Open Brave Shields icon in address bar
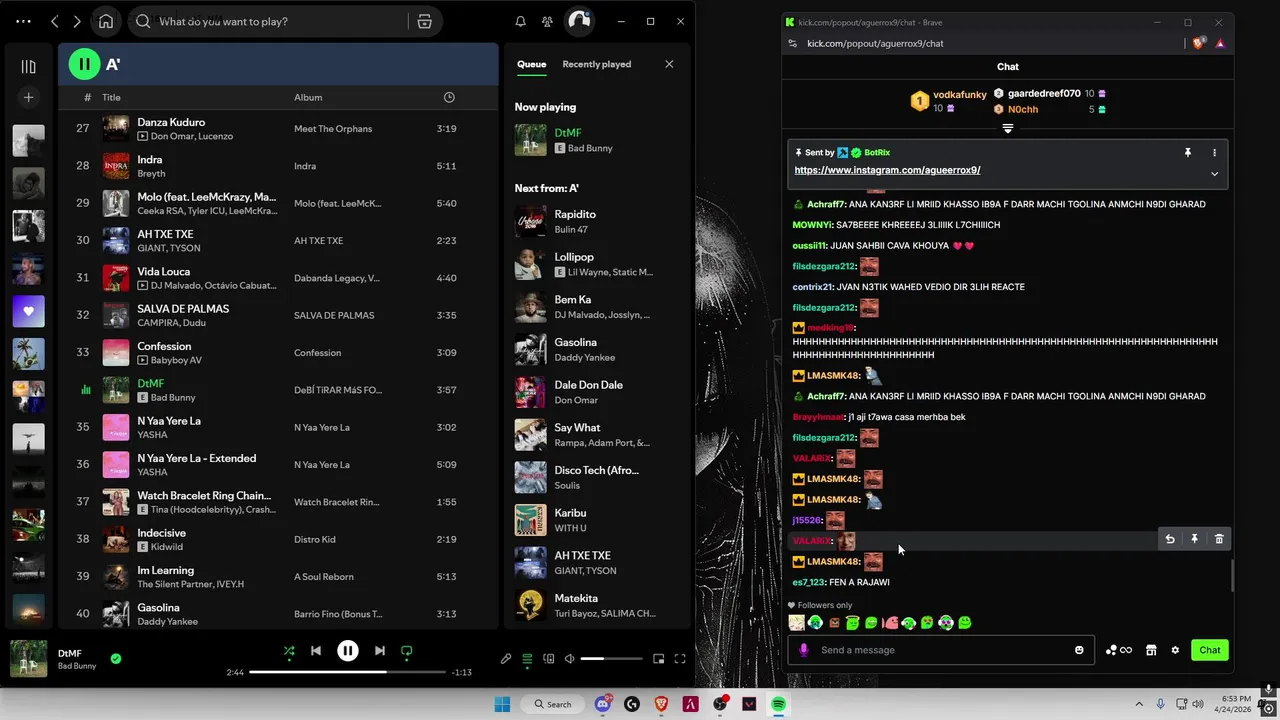The height and width of the screenshot is (720, 1280). tap(1200, 43)
